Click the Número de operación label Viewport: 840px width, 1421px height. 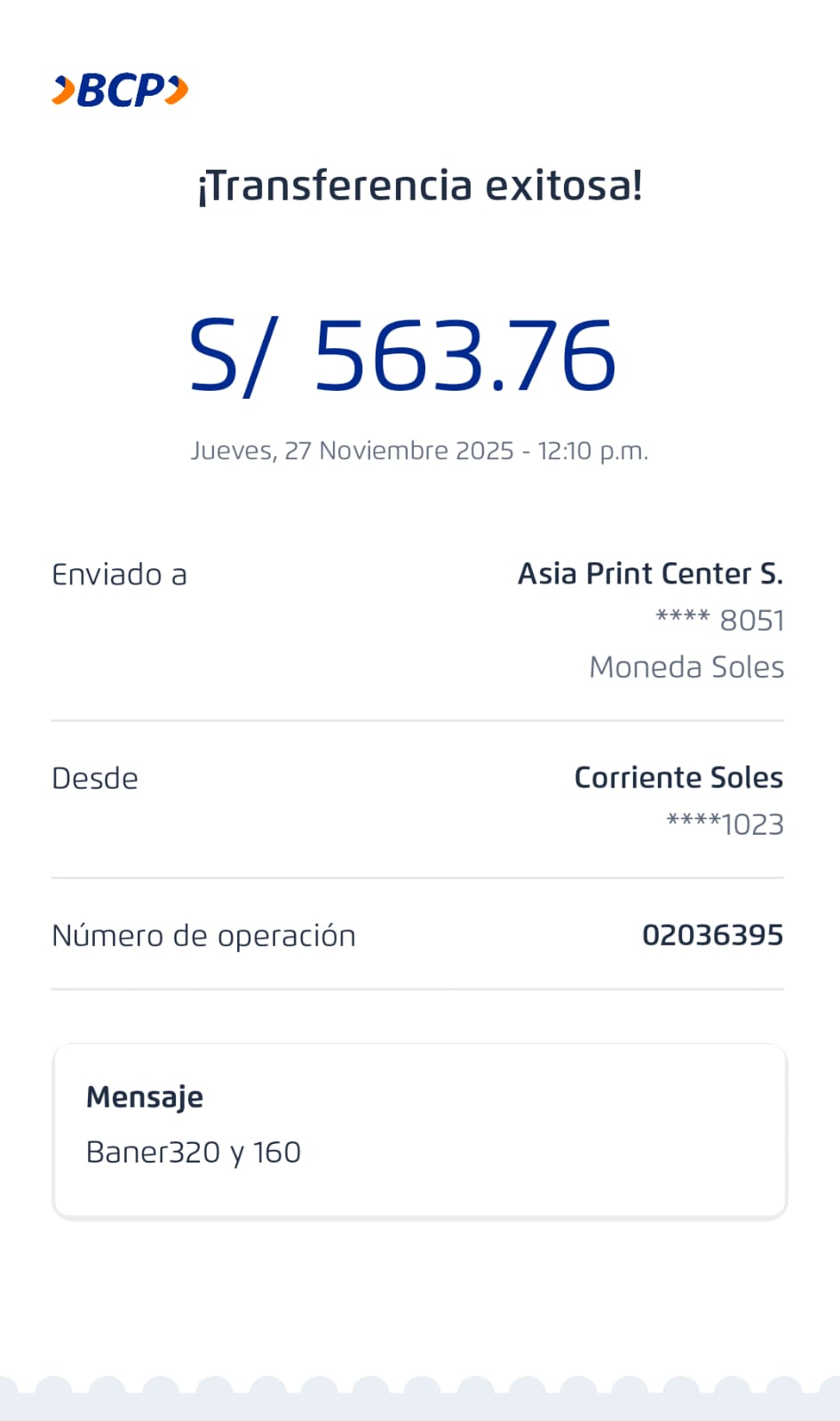click(203, 935)
